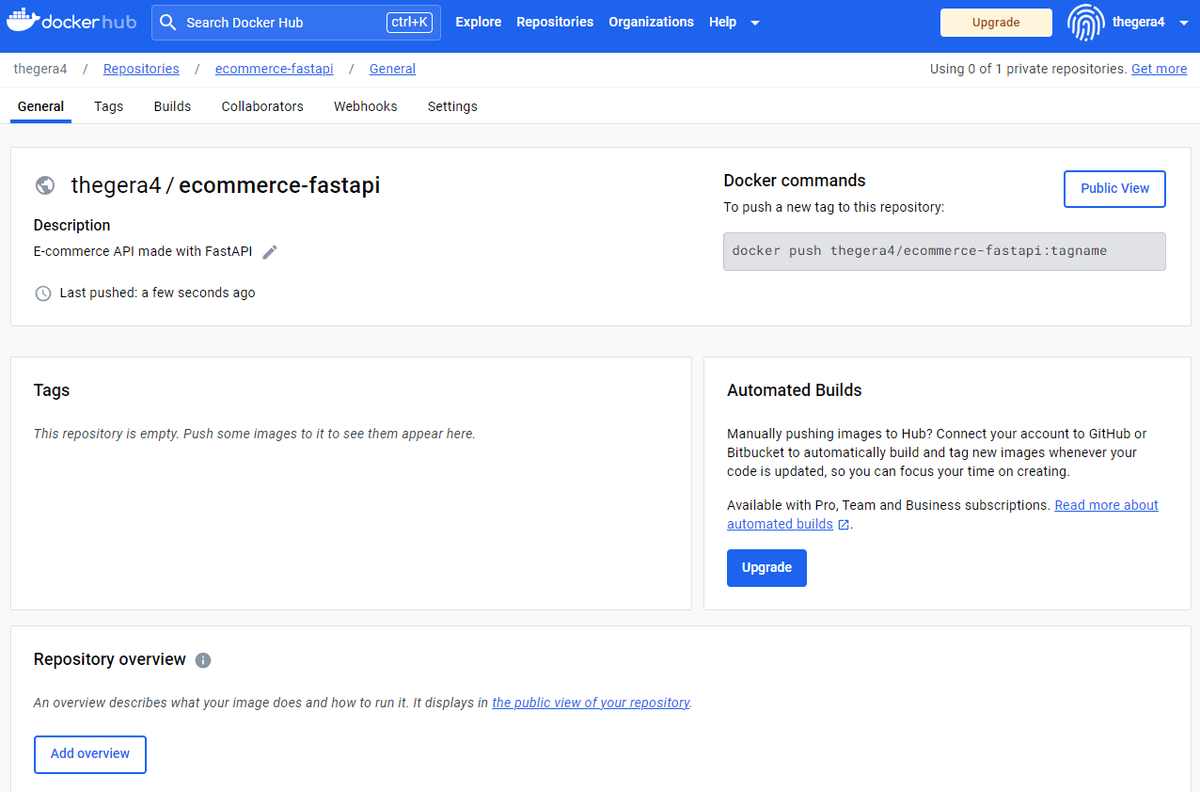1200x792 pixels.
Task: Click the clock icon beside Last pushed
Action: pos(43,293)
